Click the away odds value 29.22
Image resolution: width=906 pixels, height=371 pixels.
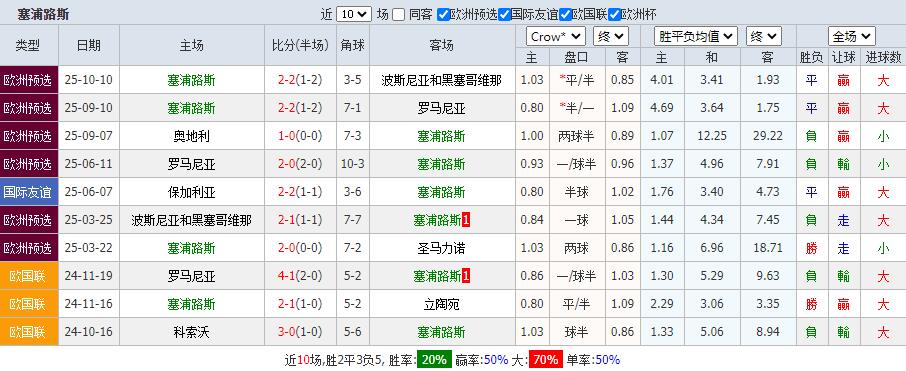coord(768,136)
